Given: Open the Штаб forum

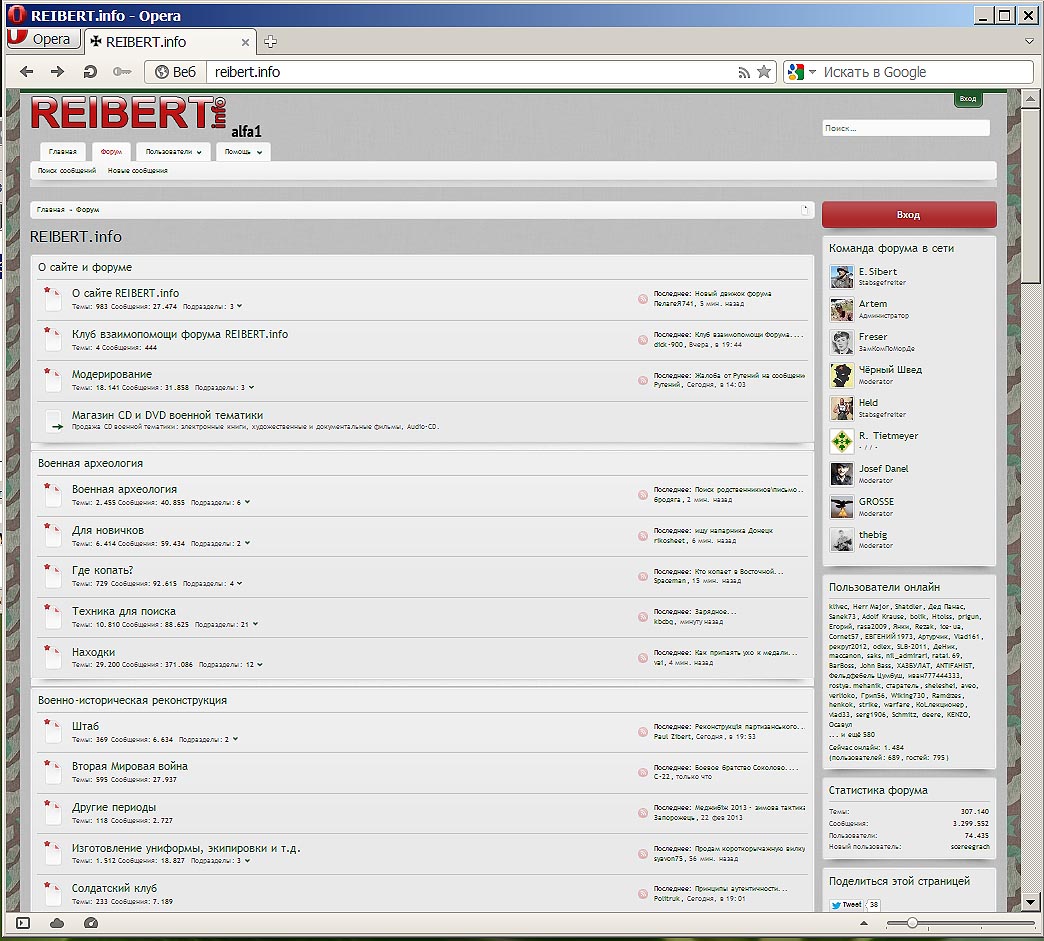Looking at the screenshot, I should click(x=85, y=726).
